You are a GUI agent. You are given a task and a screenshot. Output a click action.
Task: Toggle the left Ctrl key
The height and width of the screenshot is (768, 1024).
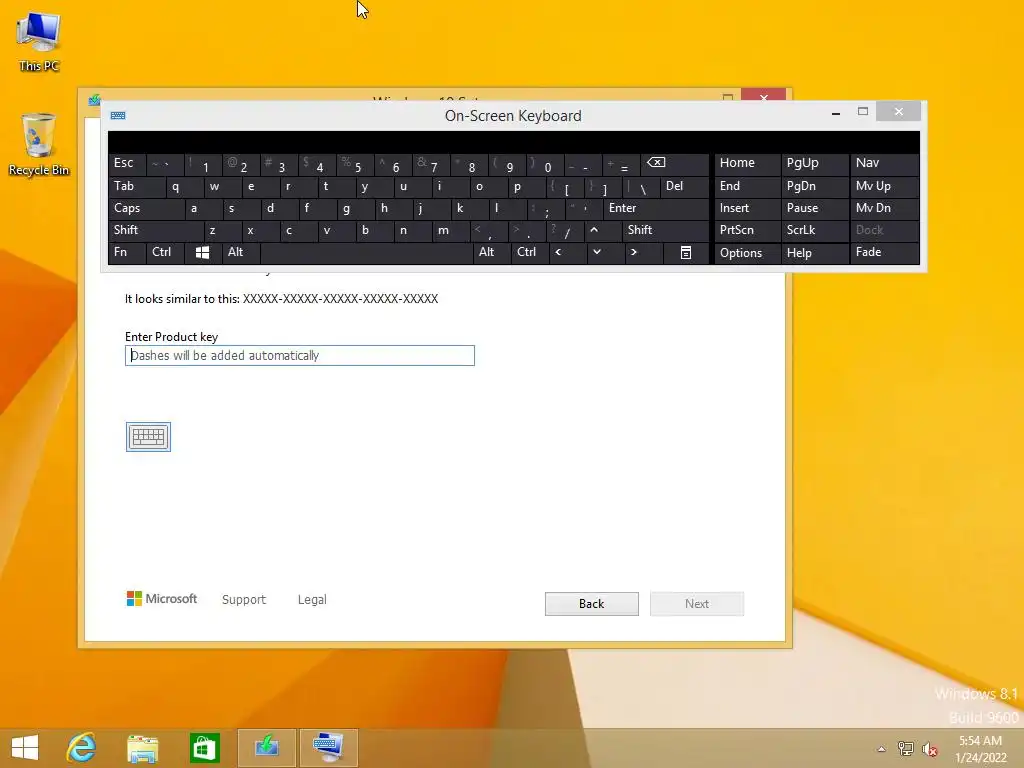165,252
